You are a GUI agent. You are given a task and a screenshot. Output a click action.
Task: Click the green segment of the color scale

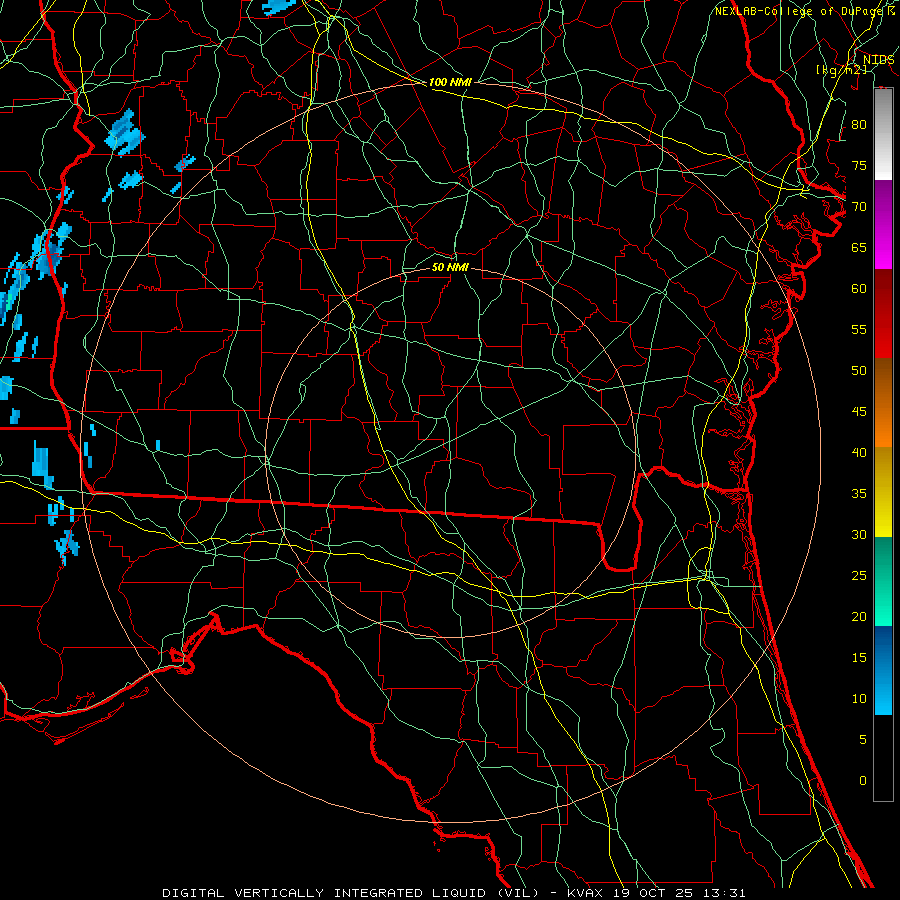[x=883, y=581]
